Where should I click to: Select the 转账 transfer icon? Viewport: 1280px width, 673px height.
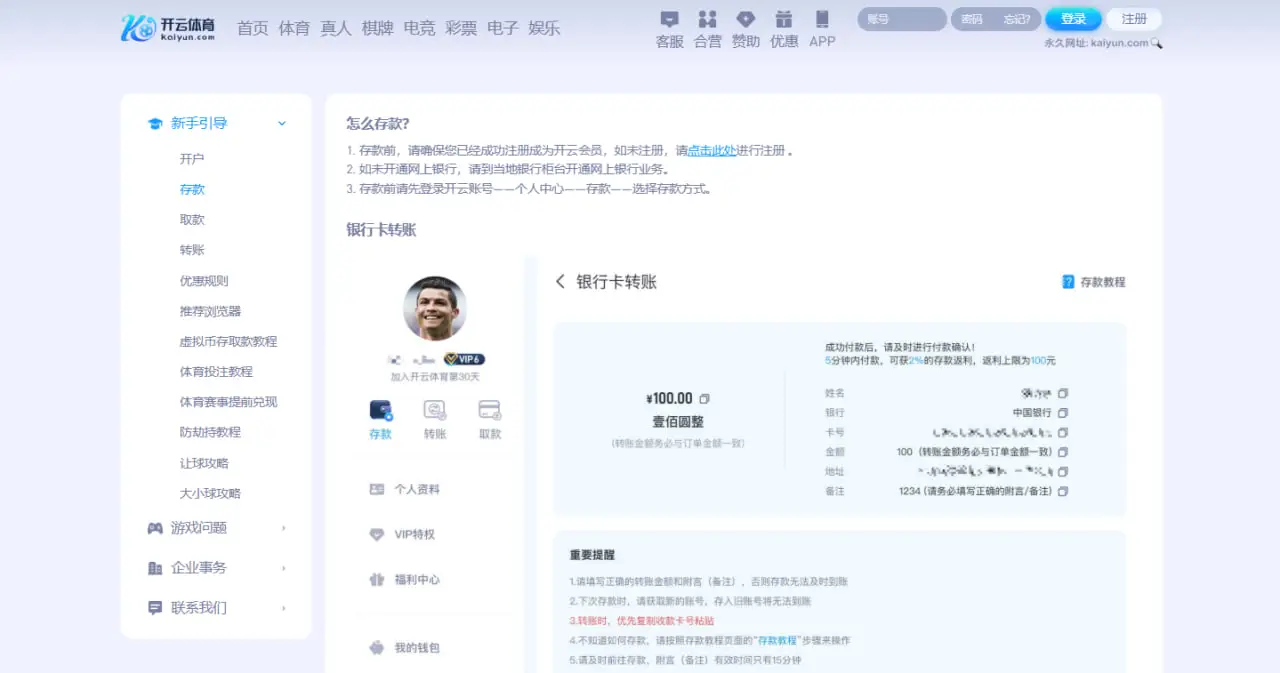[434, 412]
